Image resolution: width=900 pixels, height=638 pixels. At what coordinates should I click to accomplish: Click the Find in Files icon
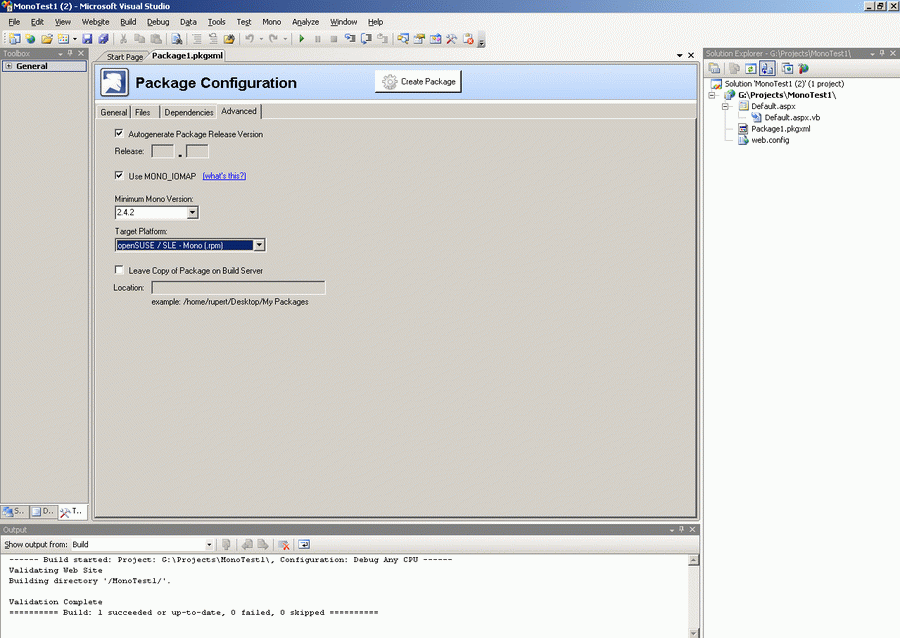click(177, 38)
